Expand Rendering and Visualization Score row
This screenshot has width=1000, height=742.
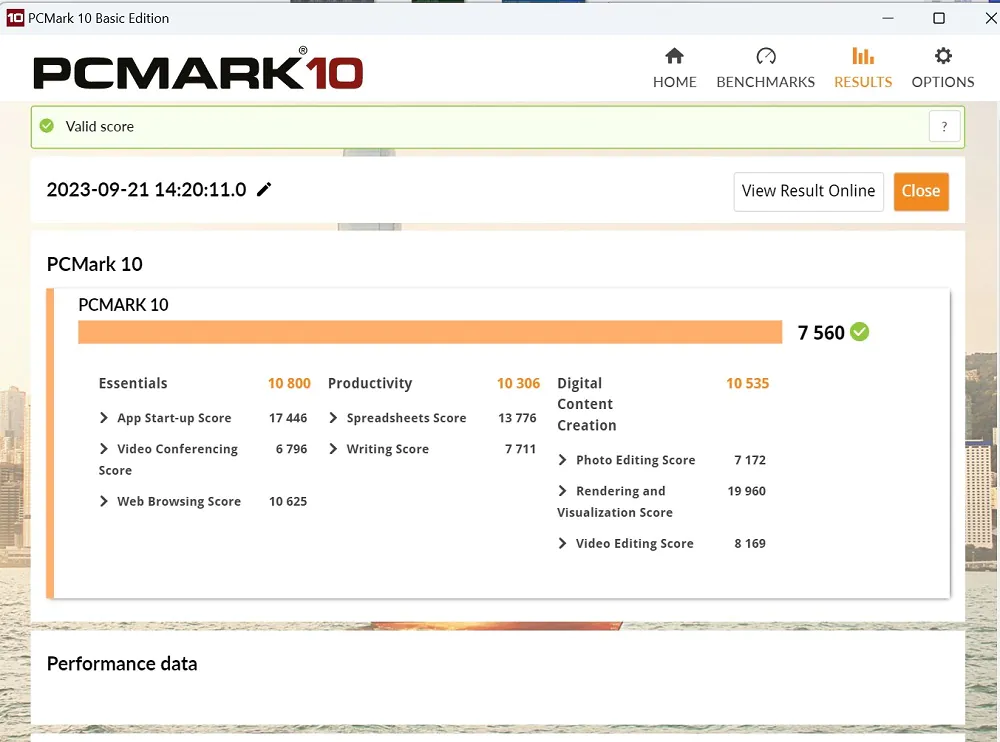click(562, 491)
